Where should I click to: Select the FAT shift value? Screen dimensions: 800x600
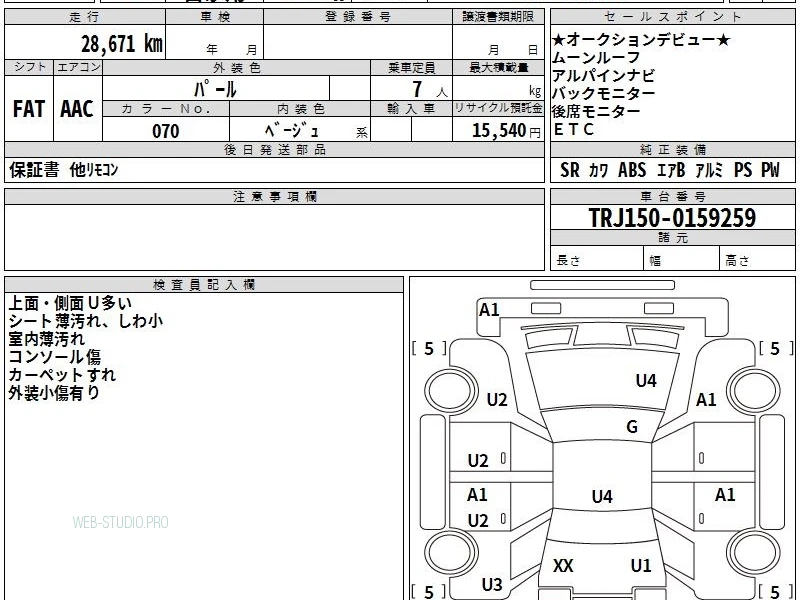[x=29, y=109]
